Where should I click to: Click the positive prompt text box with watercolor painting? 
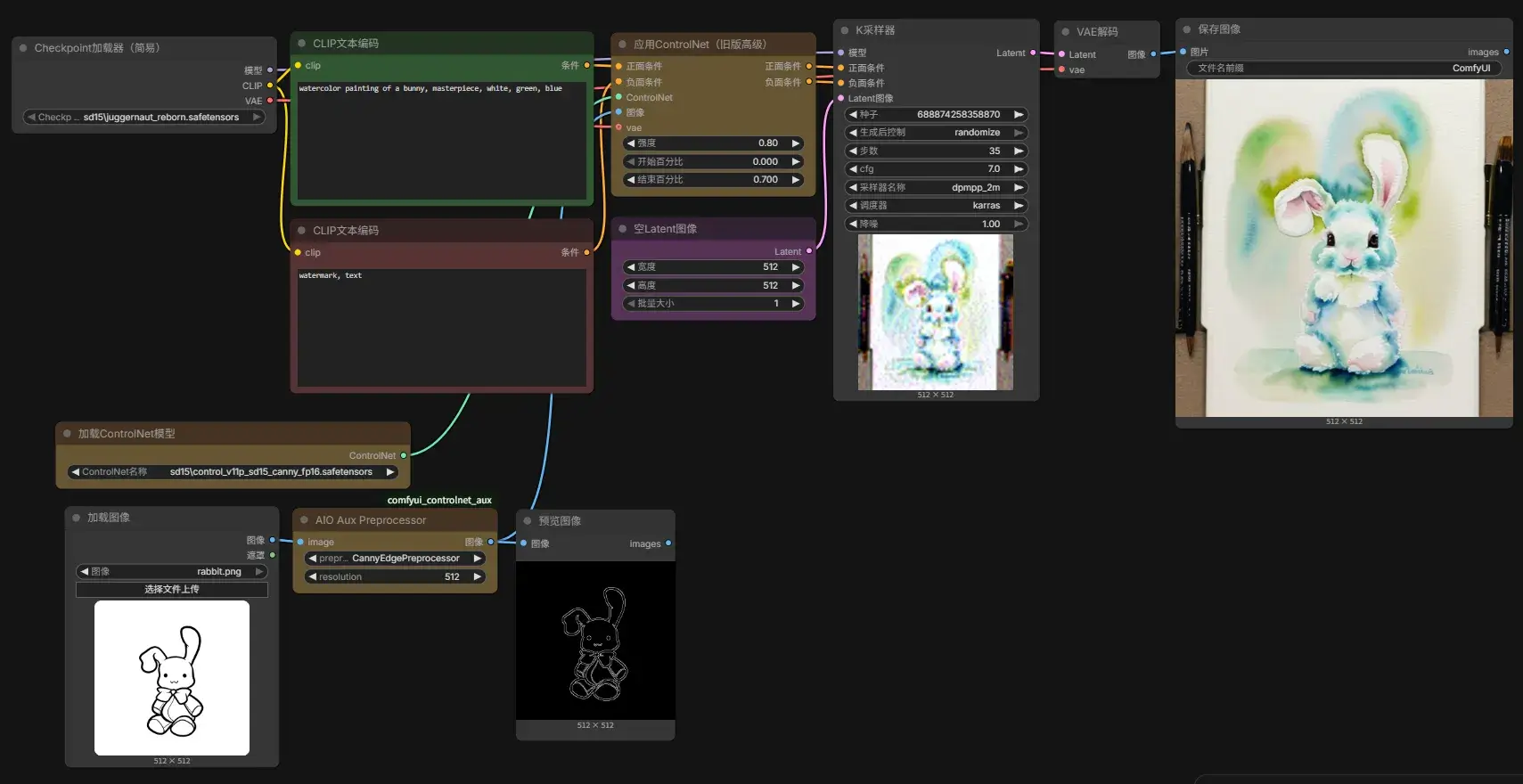(442, 141)
